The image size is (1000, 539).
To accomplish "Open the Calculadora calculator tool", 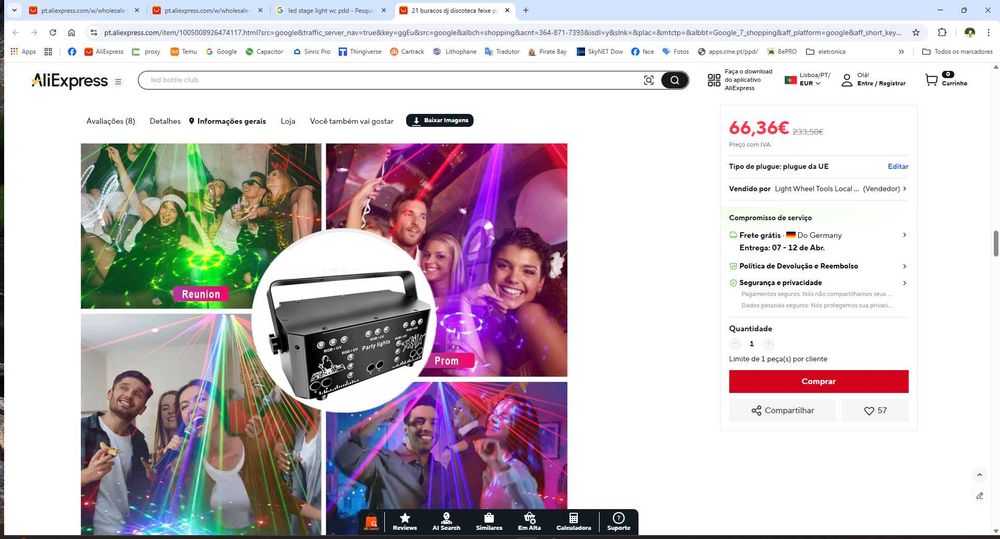I will point(573,521).
